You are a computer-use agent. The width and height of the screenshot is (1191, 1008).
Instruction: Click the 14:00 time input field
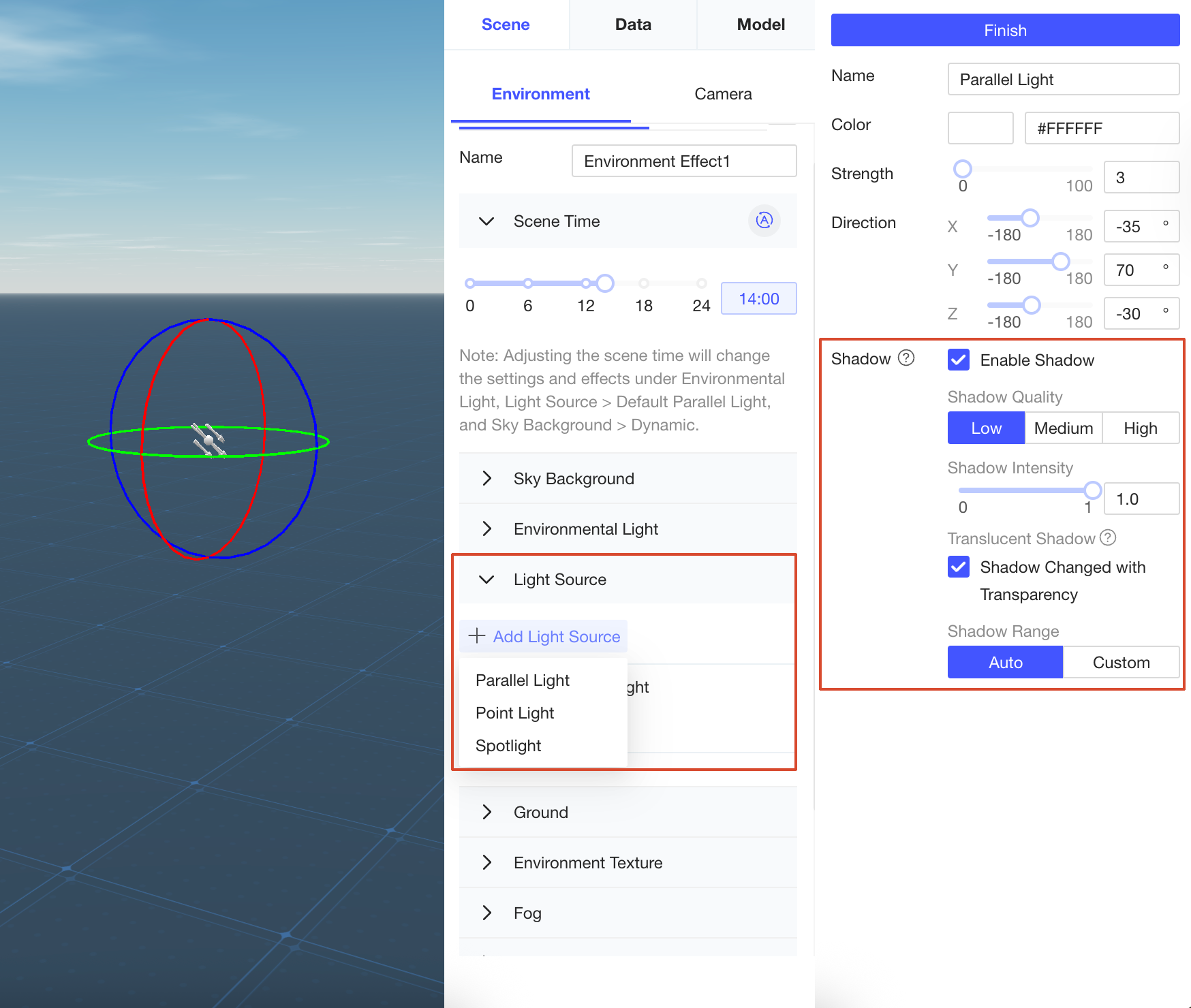(x=759, y=298)
